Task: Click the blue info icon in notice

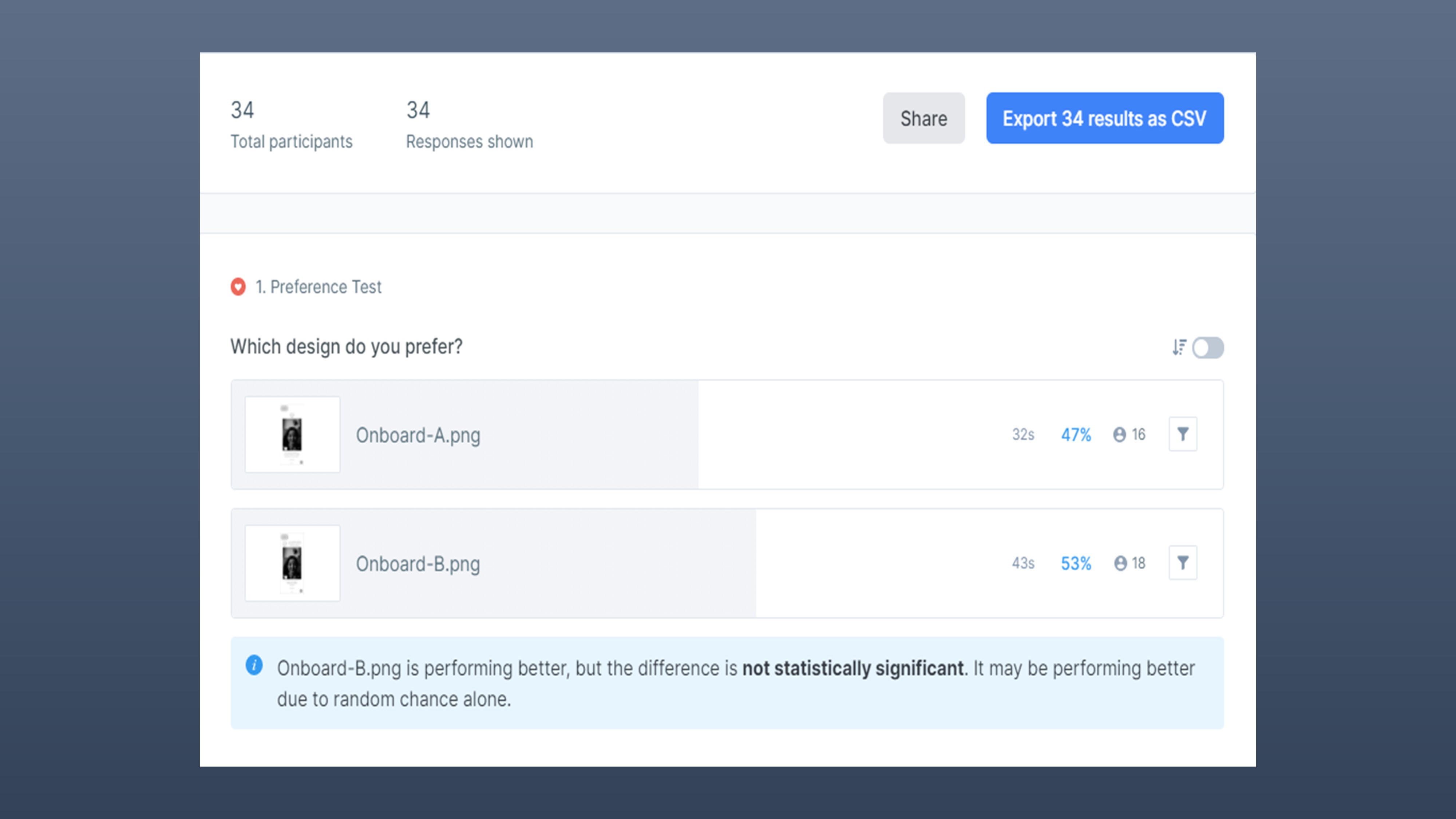Action: (254, 665)
